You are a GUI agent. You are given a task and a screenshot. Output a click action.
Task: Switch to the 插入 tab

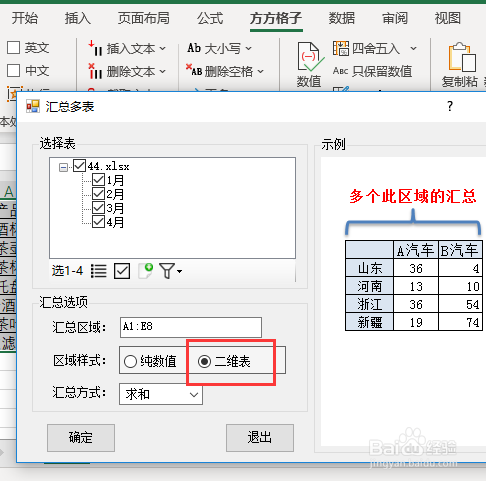(x=78, y=18)
